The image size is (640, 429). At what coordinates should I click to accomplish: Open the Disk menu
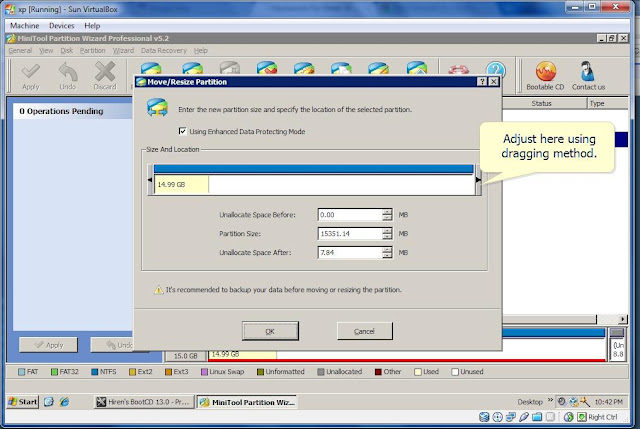(67, 51)
